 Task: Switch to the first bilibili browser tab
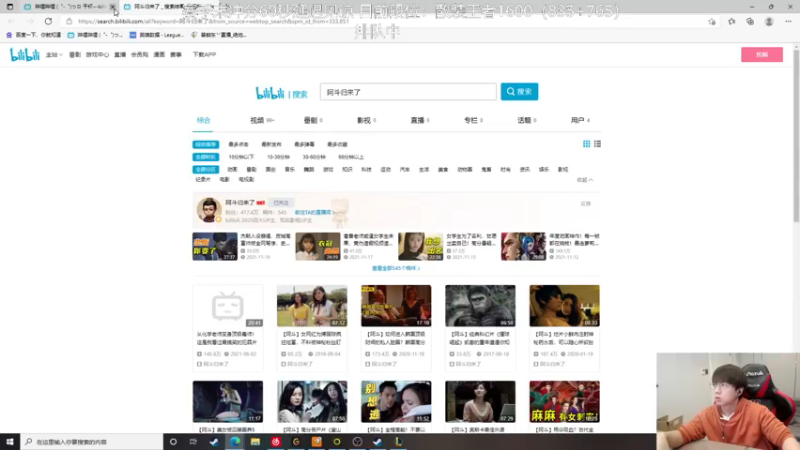coord(65,7)
